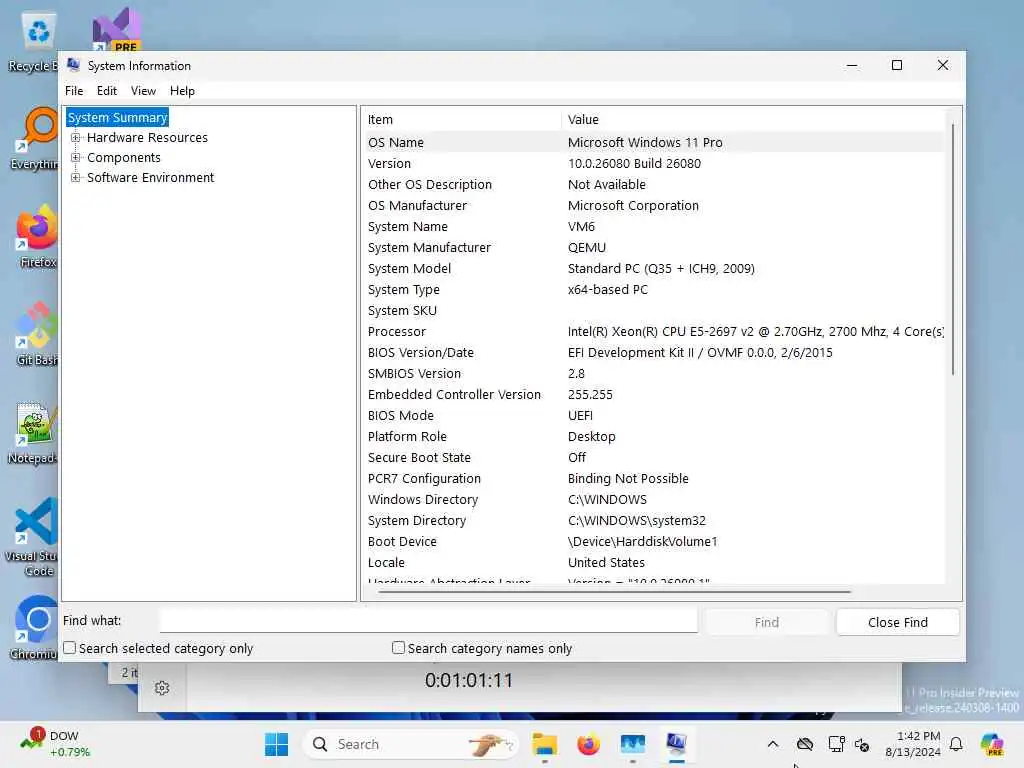1024x768 pixels.
Task: Click the Close Find button
Action: tap(898, 622)
